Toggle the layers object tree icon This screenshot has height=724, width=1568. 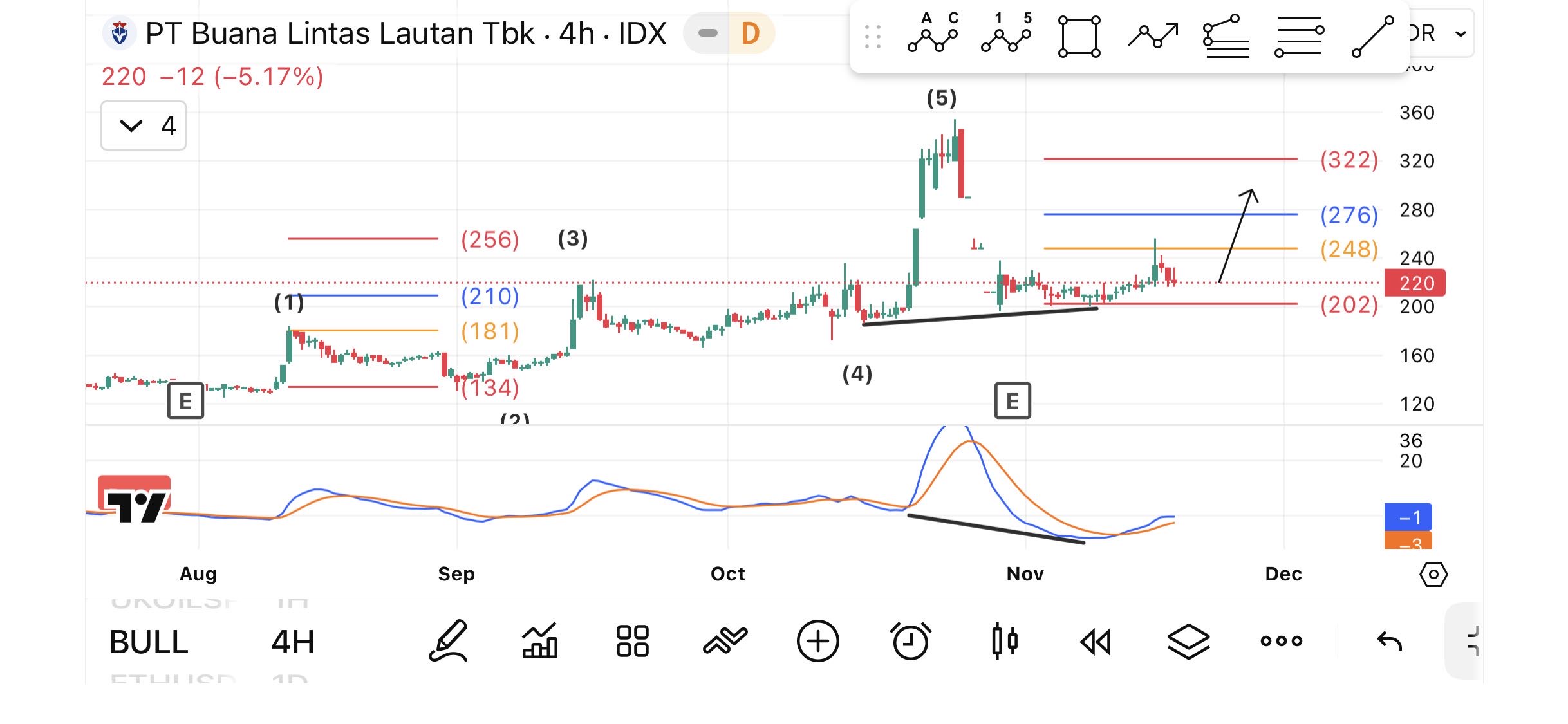1188,641
